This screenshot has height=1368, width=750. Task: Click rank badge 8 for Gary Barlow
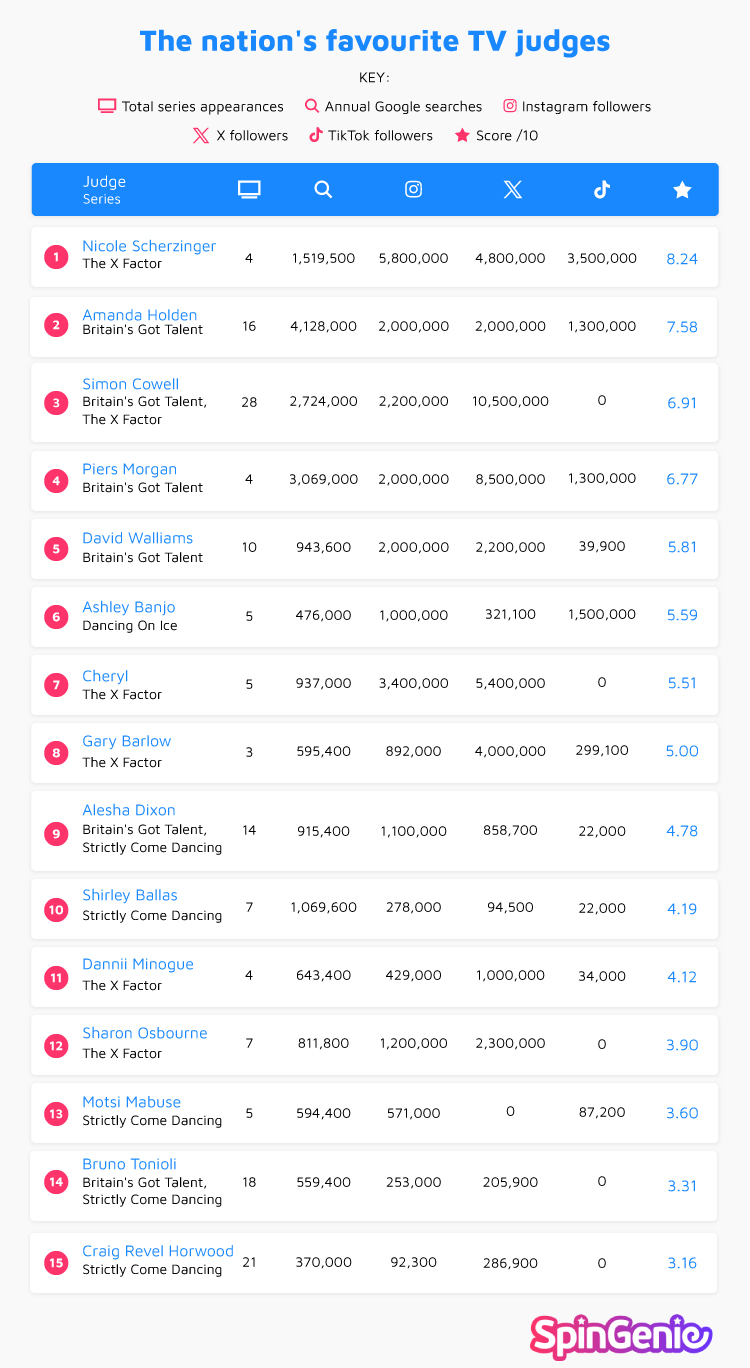[56, 752]
